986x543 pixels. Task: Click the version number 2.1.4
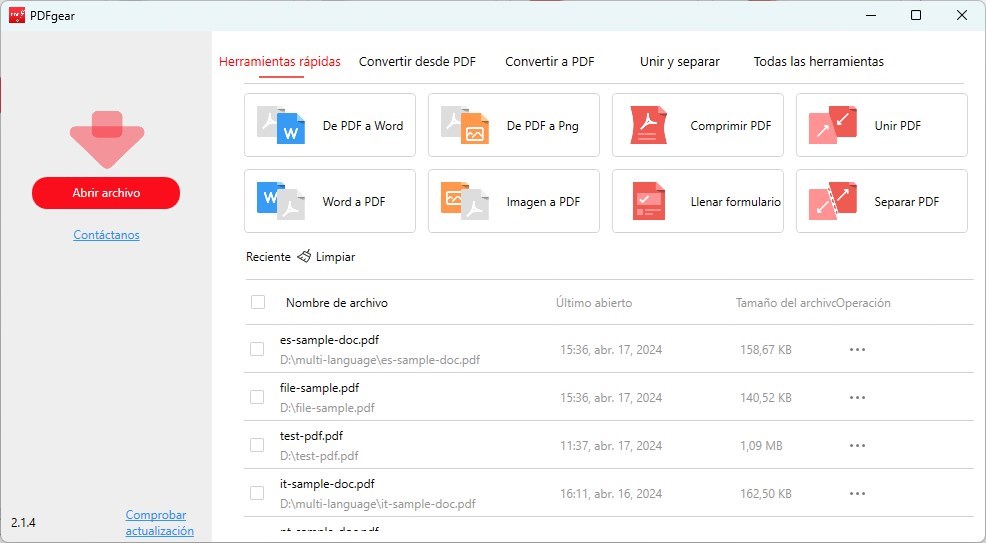tap(23, 523)
